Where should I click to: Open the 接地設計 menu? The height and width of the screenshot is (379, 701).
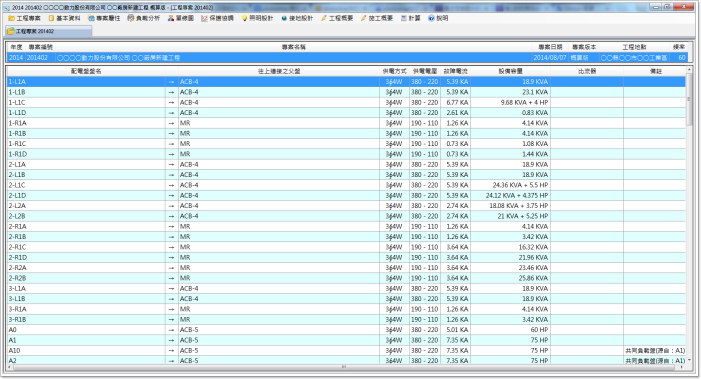point(297,18)
